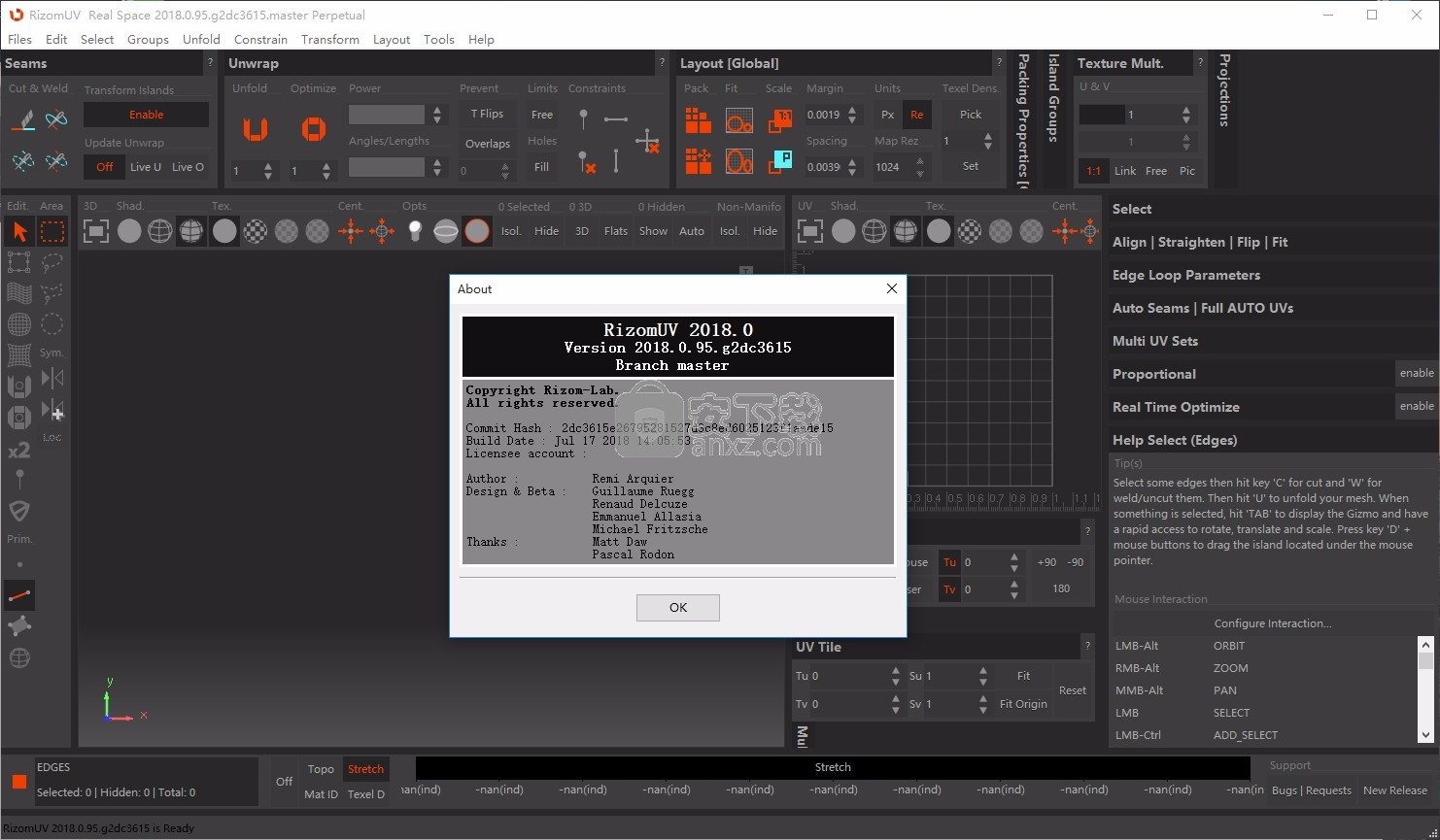Viewport: 1440px width, 840px height.
Task: Select the arrow selection tool
Action: pos(19,231)
